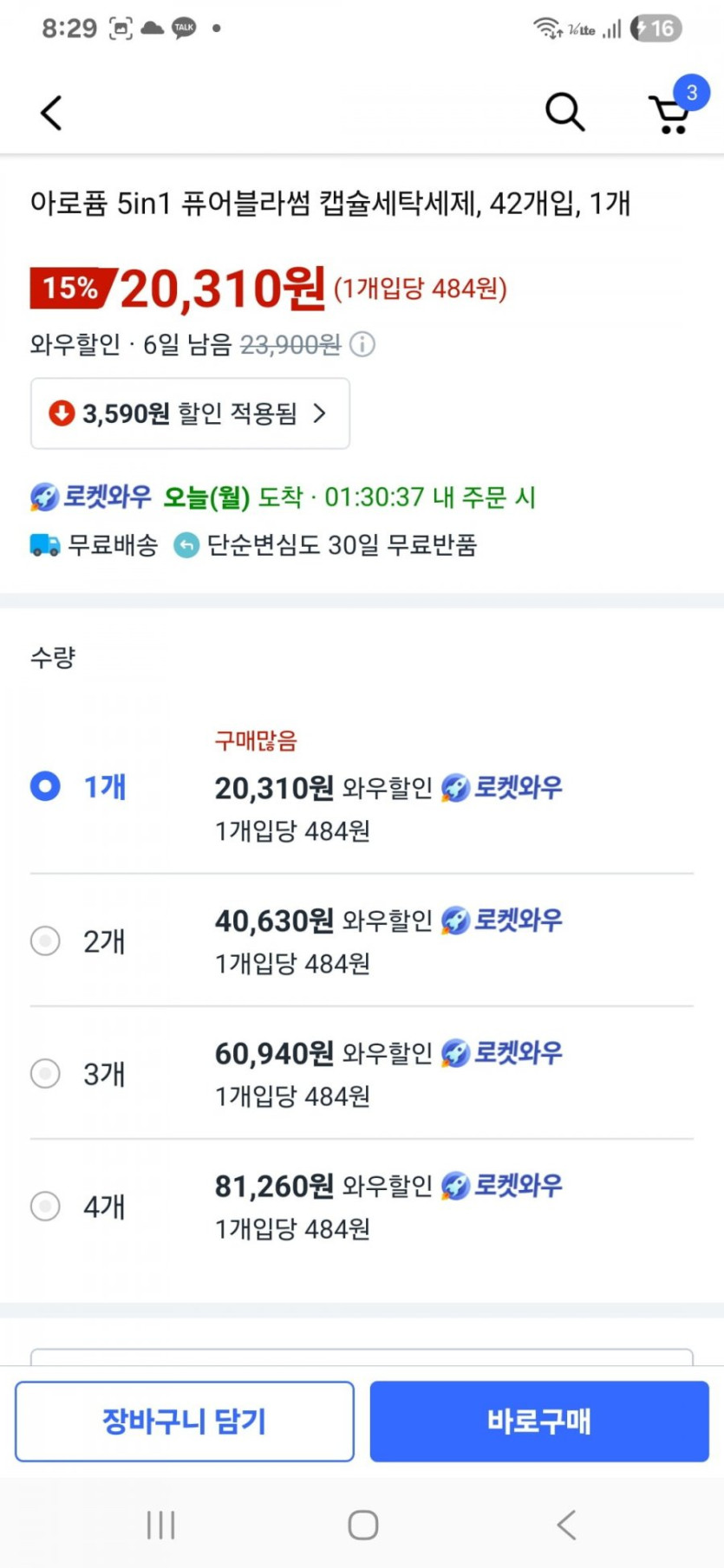Open the shopping cart with 3 items

(671, 113)
